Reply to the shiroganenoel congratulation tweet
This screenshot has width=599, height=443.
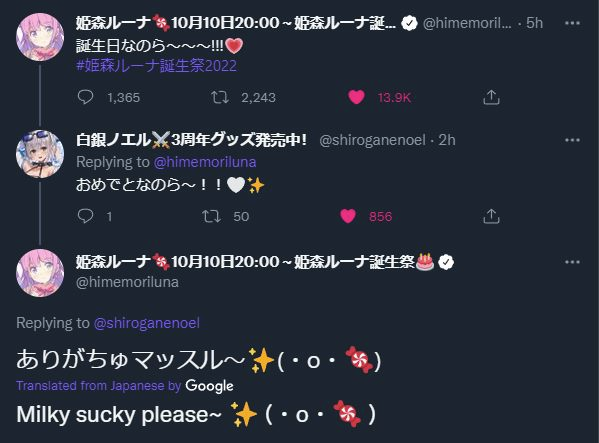click(85, 216)
